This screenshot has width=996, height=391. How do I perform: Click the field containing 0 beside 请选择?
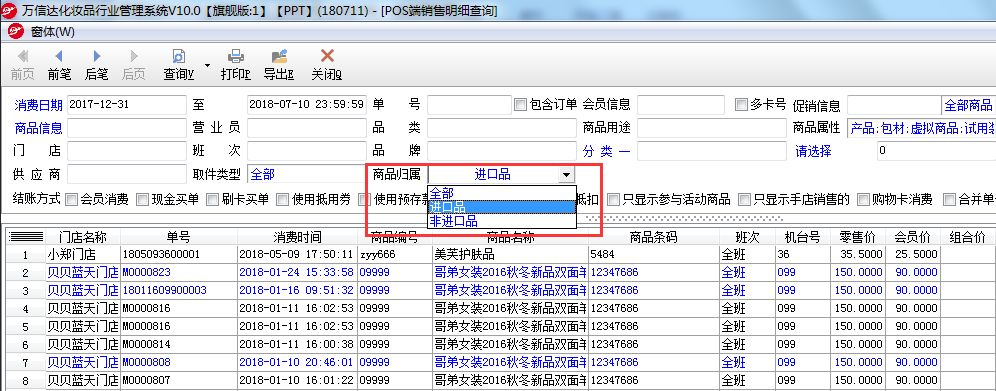(x=936, y=151)
